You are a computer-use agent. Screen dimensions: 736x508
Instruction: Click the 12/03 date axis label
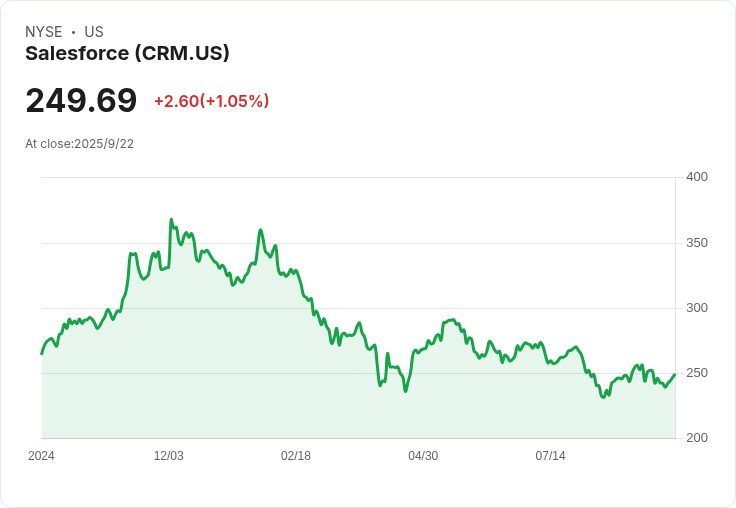[x=169, y=456]
